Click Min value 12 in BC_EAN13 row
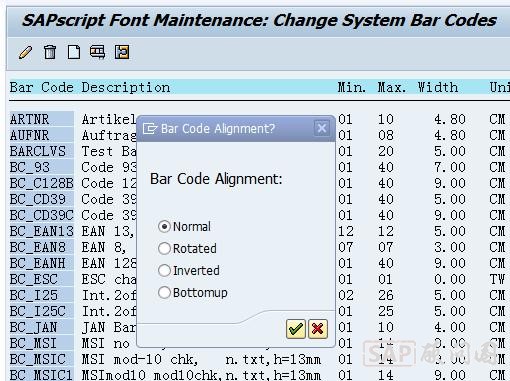Image resolution: width=510 pixels, height=381 pixels. pyautogui.click(x=346, y=231)
